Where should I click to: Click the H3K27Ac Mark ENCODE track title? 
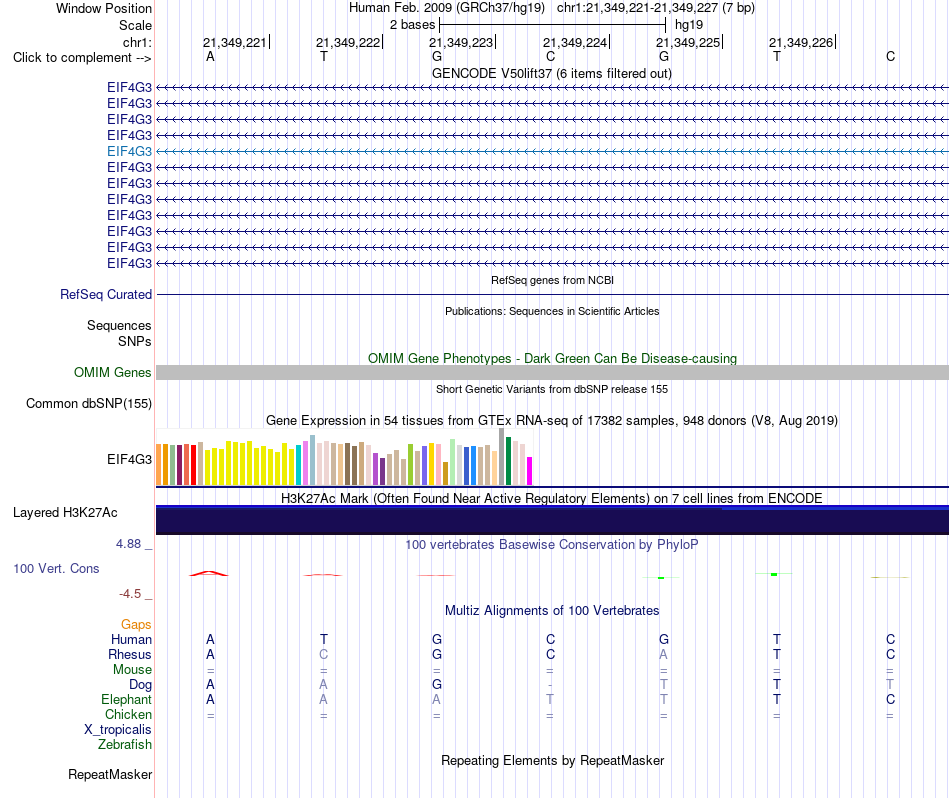[552, 499]
